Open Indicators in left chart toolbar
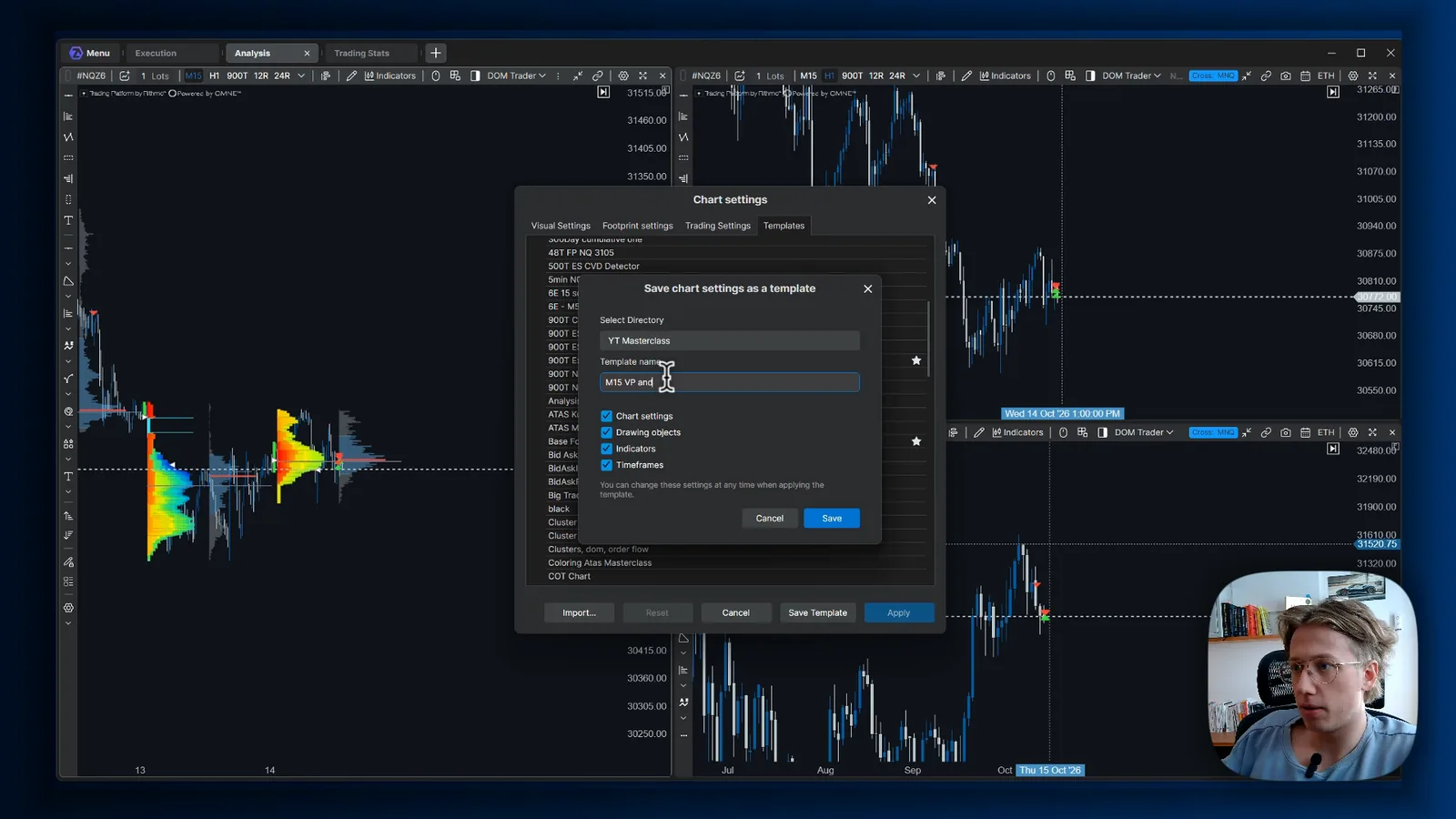Image resolution: width=1456 pixels, height=819 pixels. 389,76
